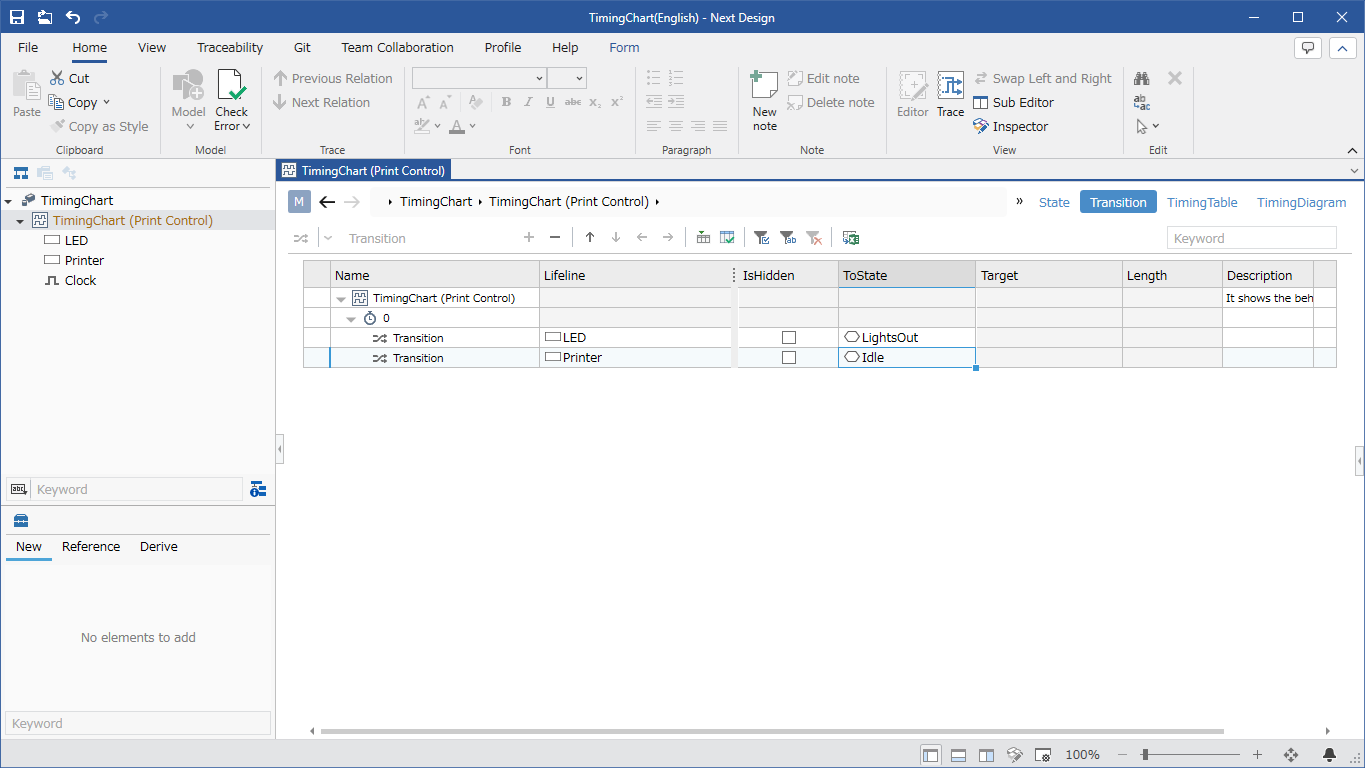Switch to the State view
The height and width of the screenshot is (768, 1365).
coord(1054,202)
